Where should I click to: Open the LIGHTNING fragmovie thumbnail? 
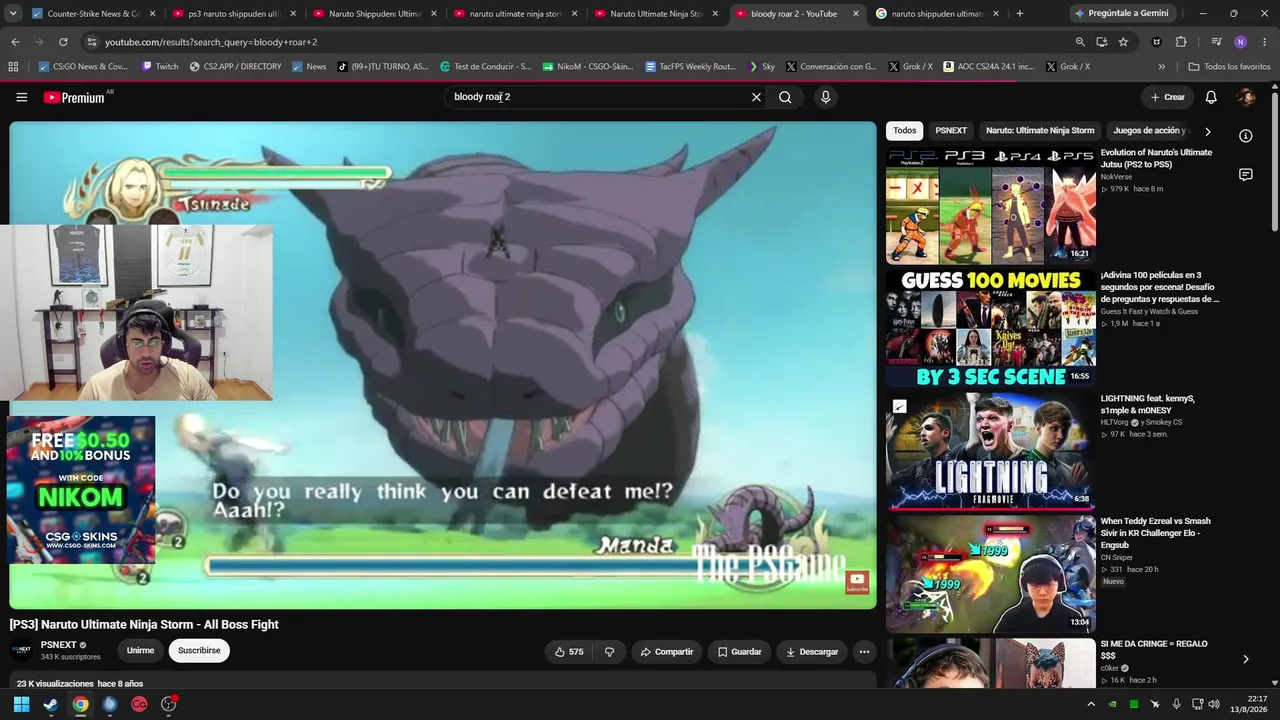click(991, 451)
